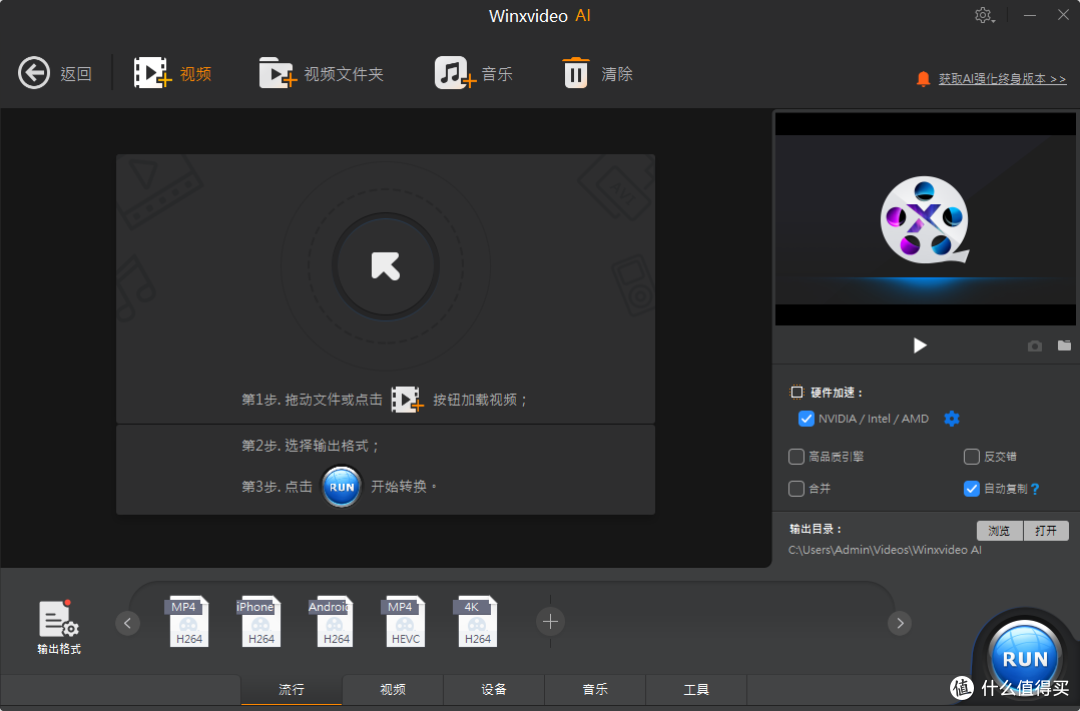The height and width of the screenshot is (711, 1080).
Task: Add a video folder via 视频文件夹
Action: [x=278, y=73]
